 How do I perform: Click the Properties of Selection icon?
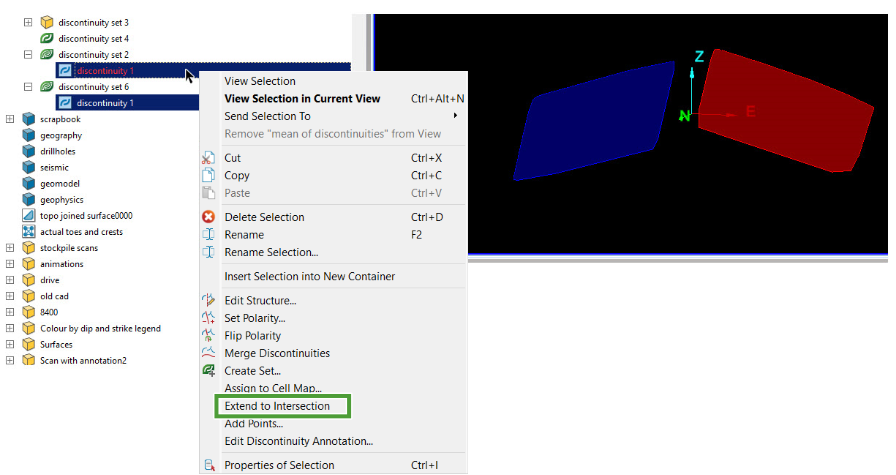point(210,465)
